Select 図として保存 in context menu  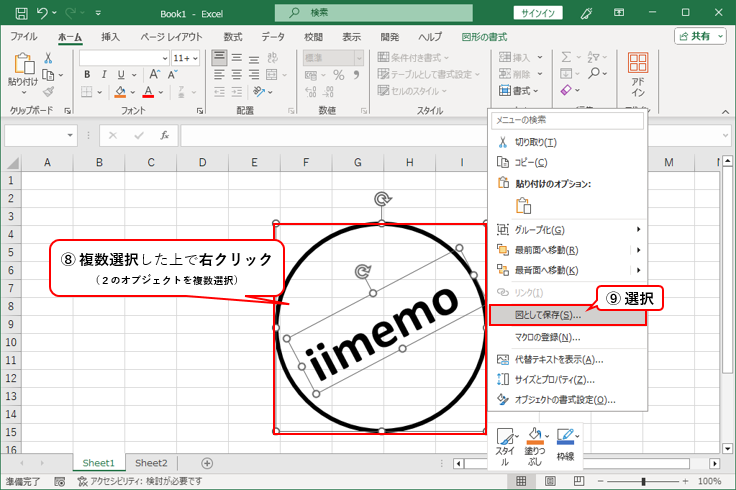(567, 315)
